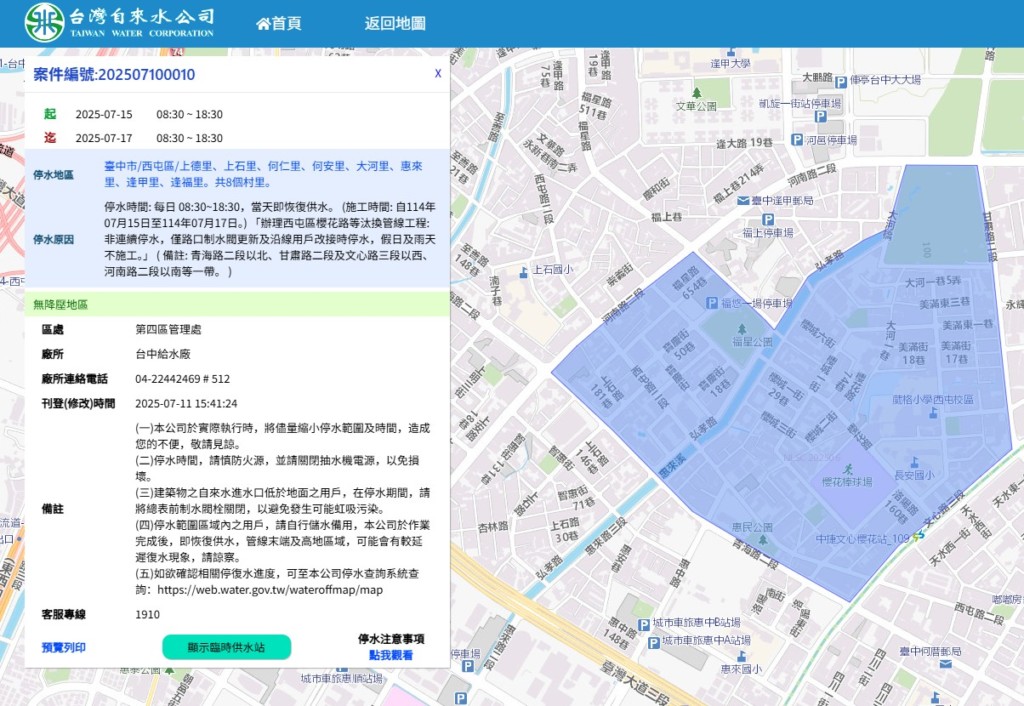Click the 臺中逢甲郵局 post office envelope icon
The width and height of the screenshot is (1024, 706).
tap(742, 200)
